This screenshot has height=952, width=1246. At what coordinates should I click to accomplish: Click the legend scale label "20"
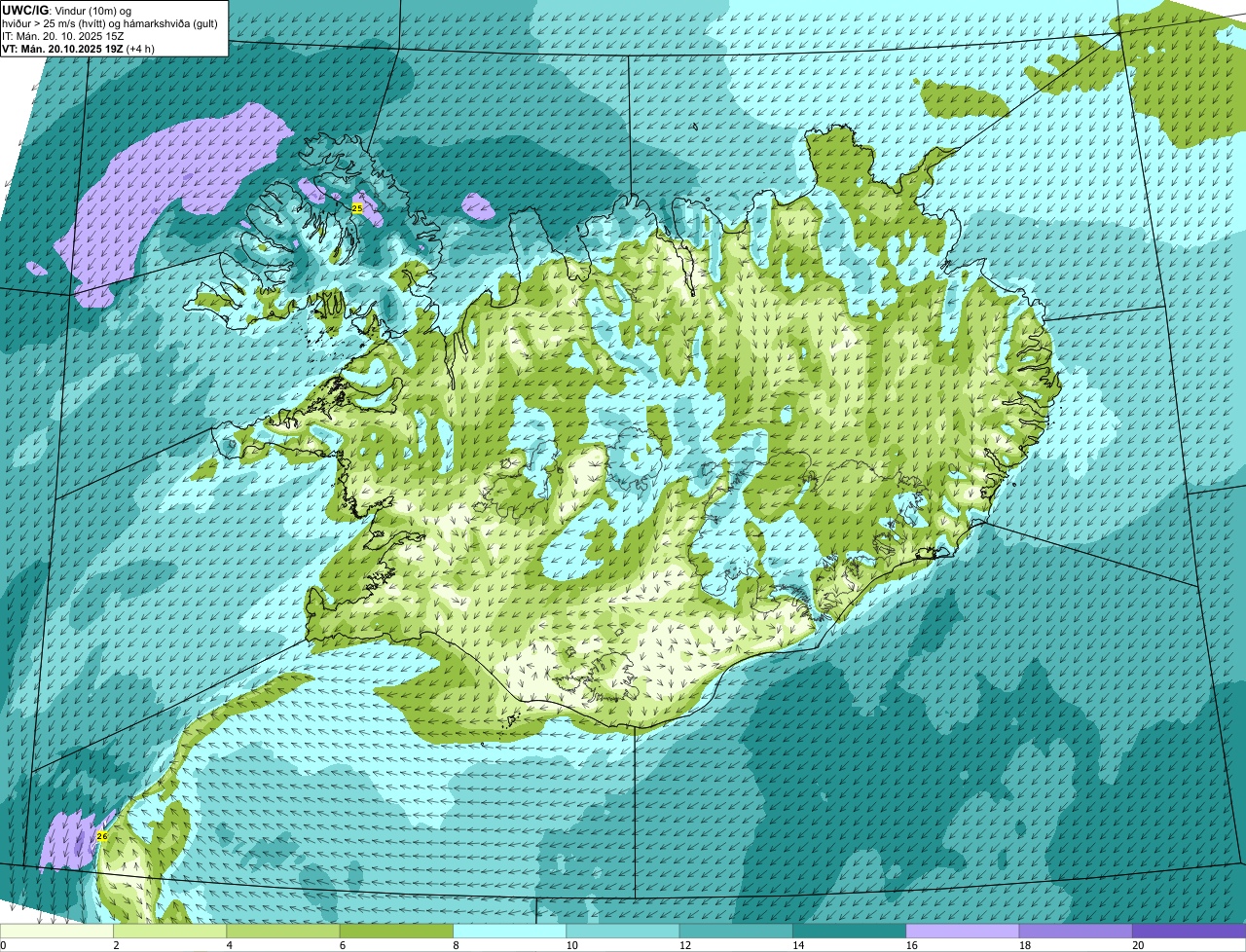coord(1138,945)
